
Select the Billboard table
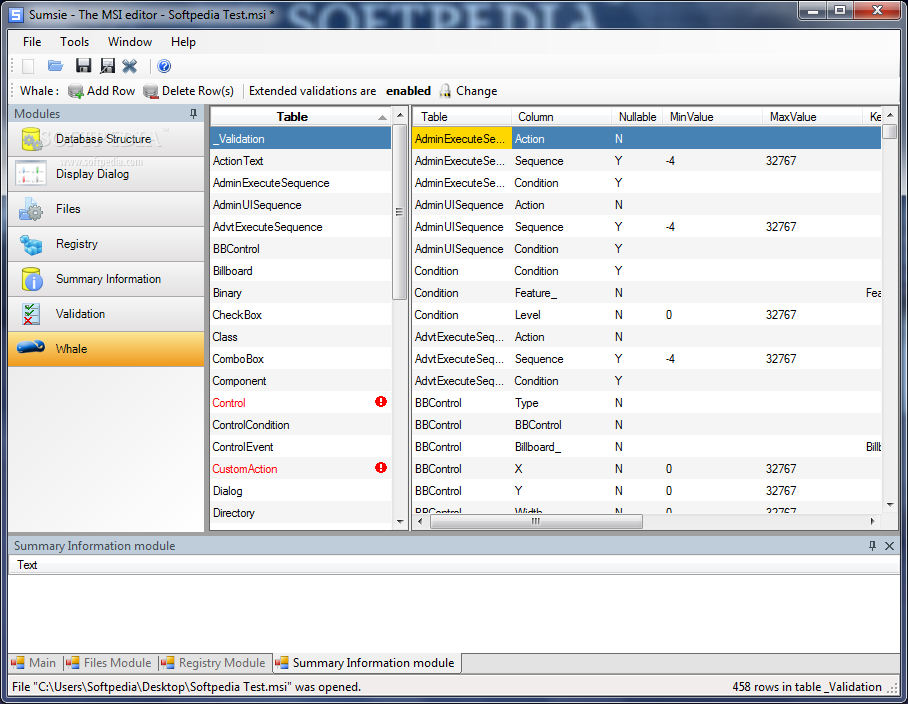(301, 271)
